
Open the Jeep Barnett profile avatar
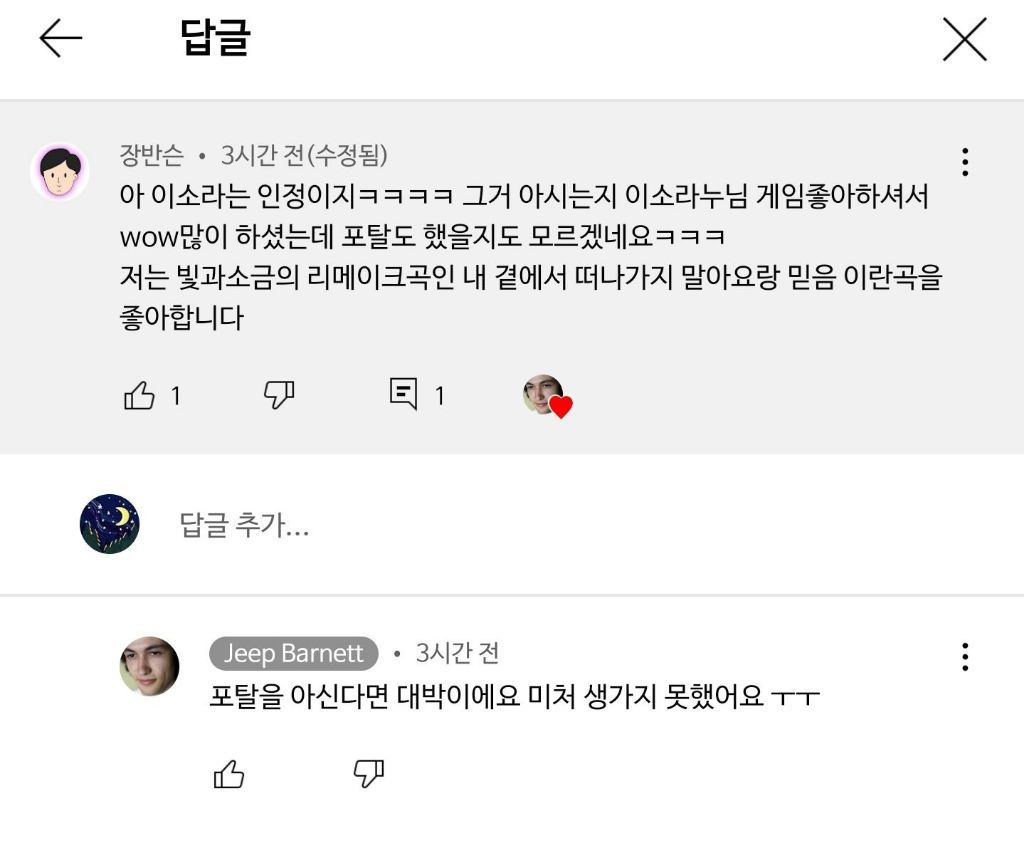pyautogui.click(x=150, y=666)
